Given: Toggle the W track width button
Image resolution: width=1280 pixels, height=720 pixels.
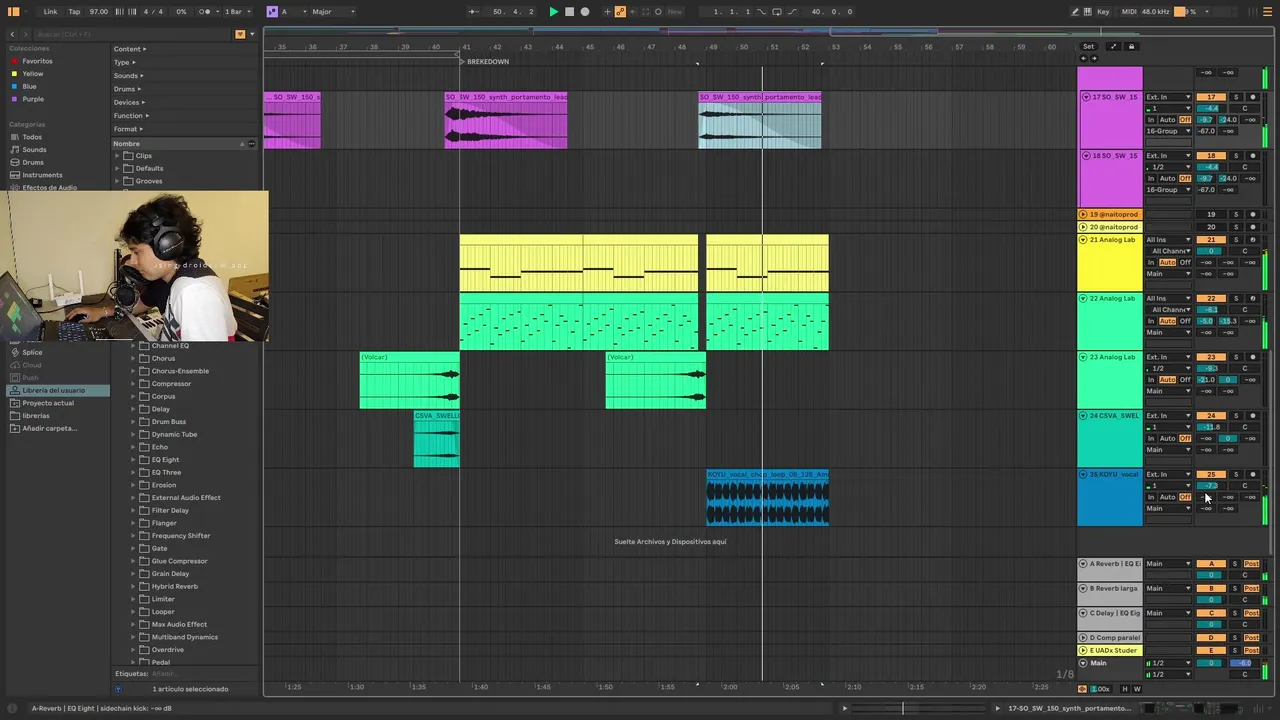Looking at the screenshot, I should click(1137, 689).
